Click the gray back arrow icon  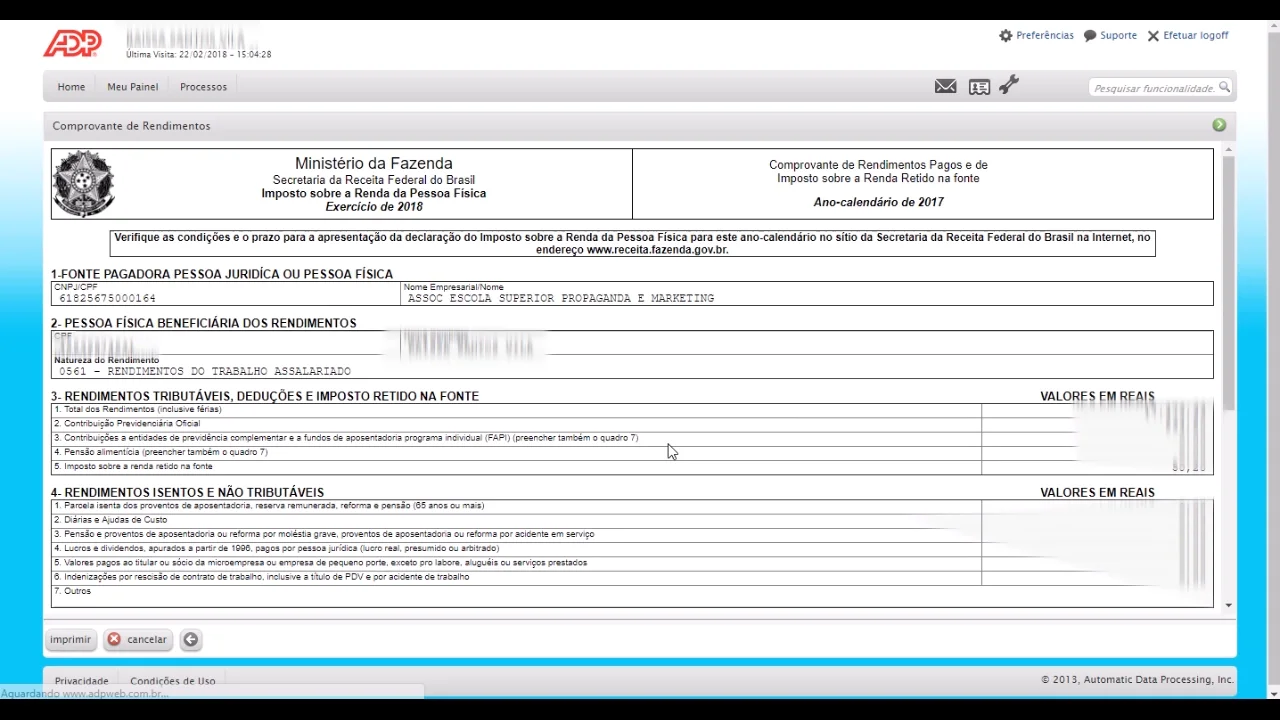pos(190,639)
